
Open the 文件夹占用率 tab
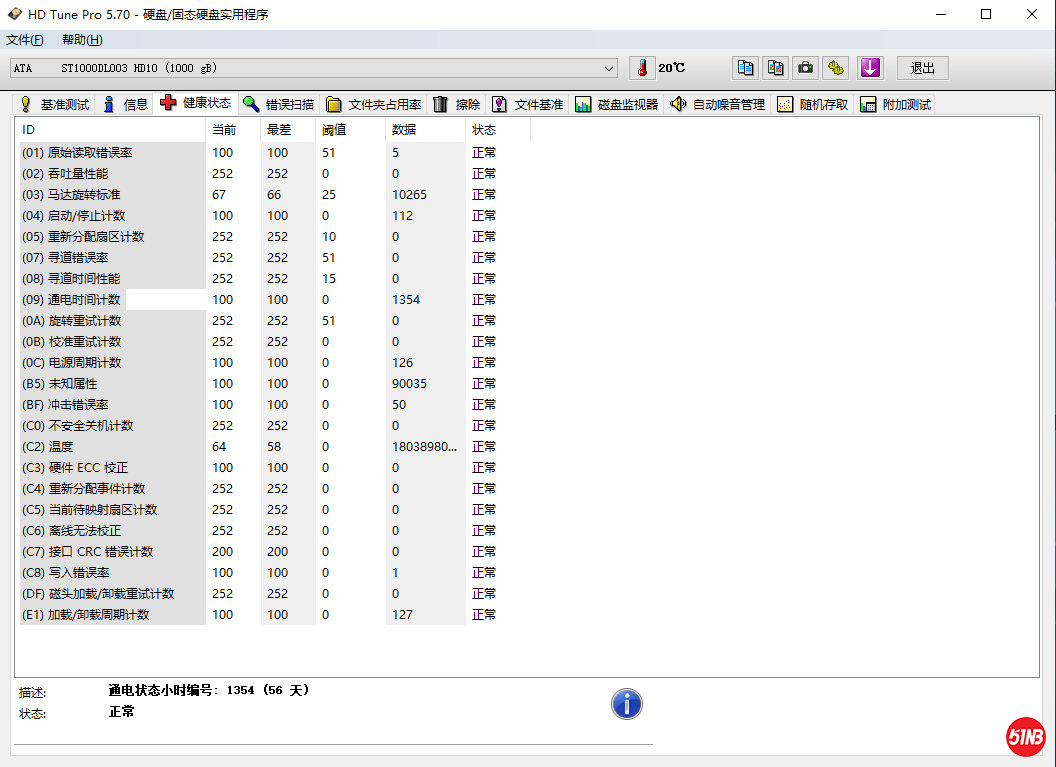coord(374,104)
